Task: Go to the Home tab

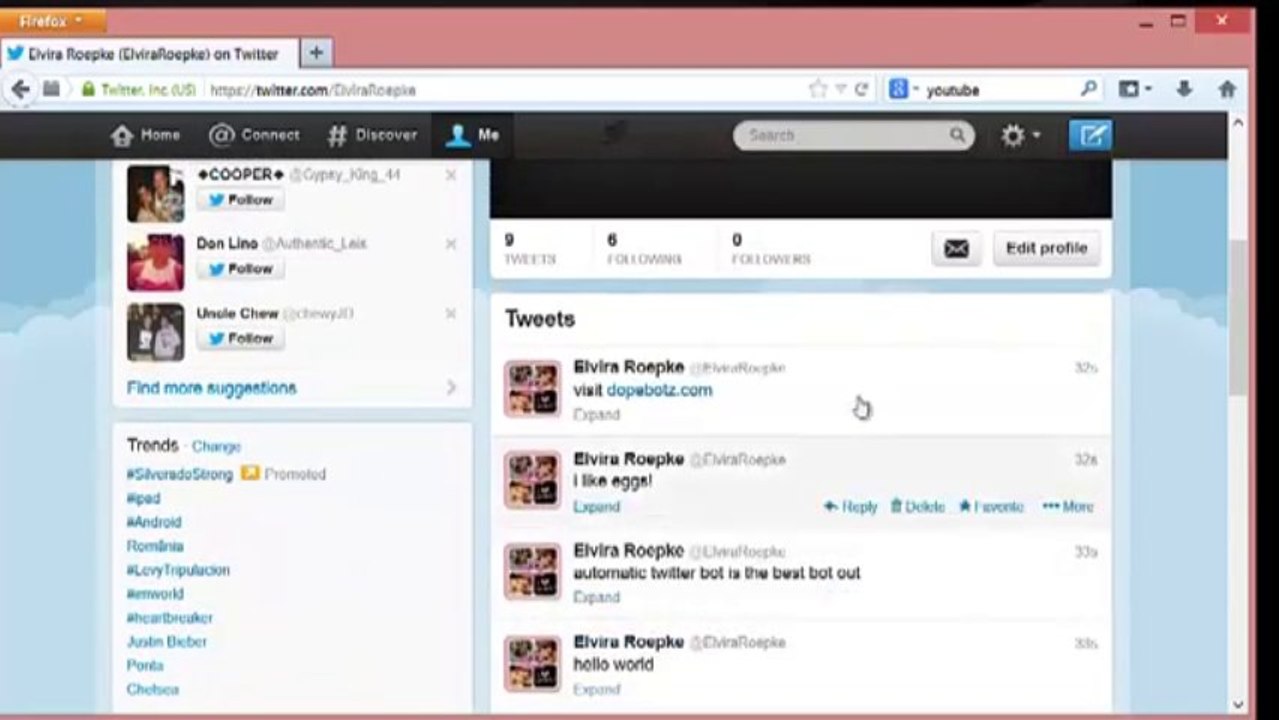Action: (145, 135)
